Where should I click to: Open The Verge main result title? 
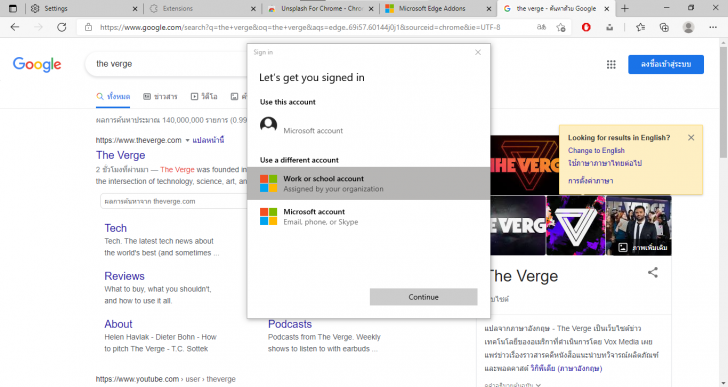[121, 155]
